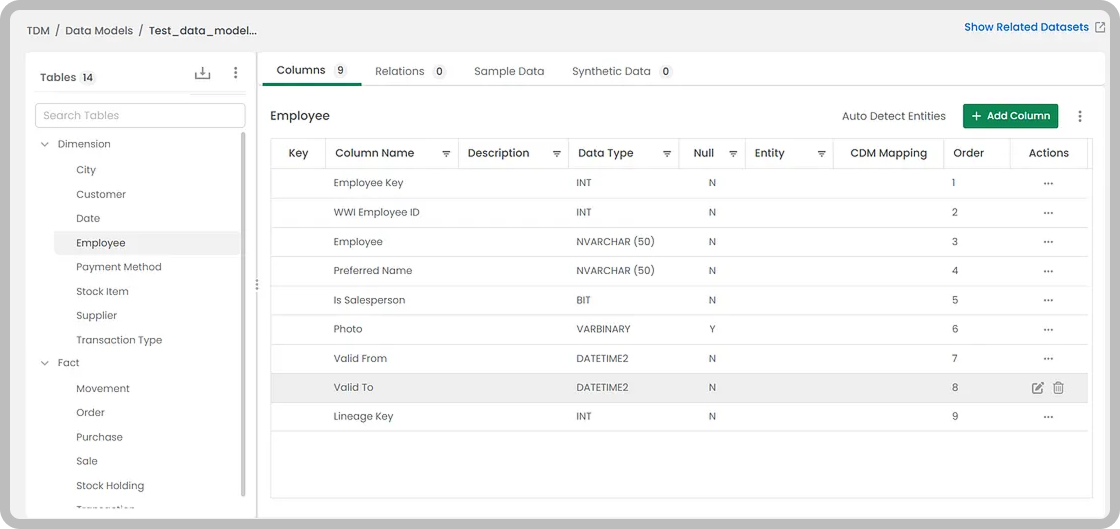Switch to the Columns tab
Viewport: 1120px width, 529px height.
coord(311,71)
